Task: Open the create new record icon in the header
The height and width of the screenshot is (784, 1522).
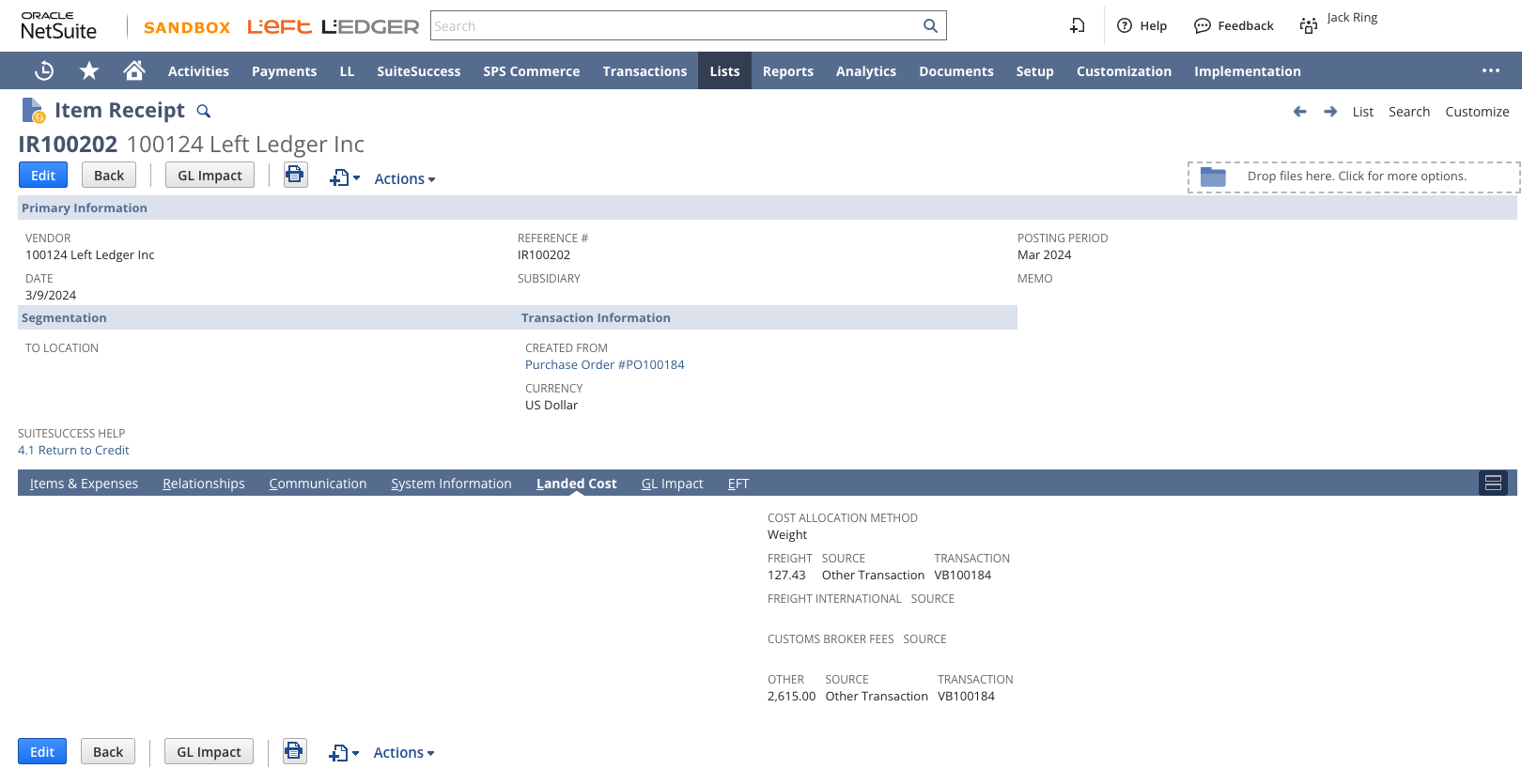Action: (x=1078, y=25)
